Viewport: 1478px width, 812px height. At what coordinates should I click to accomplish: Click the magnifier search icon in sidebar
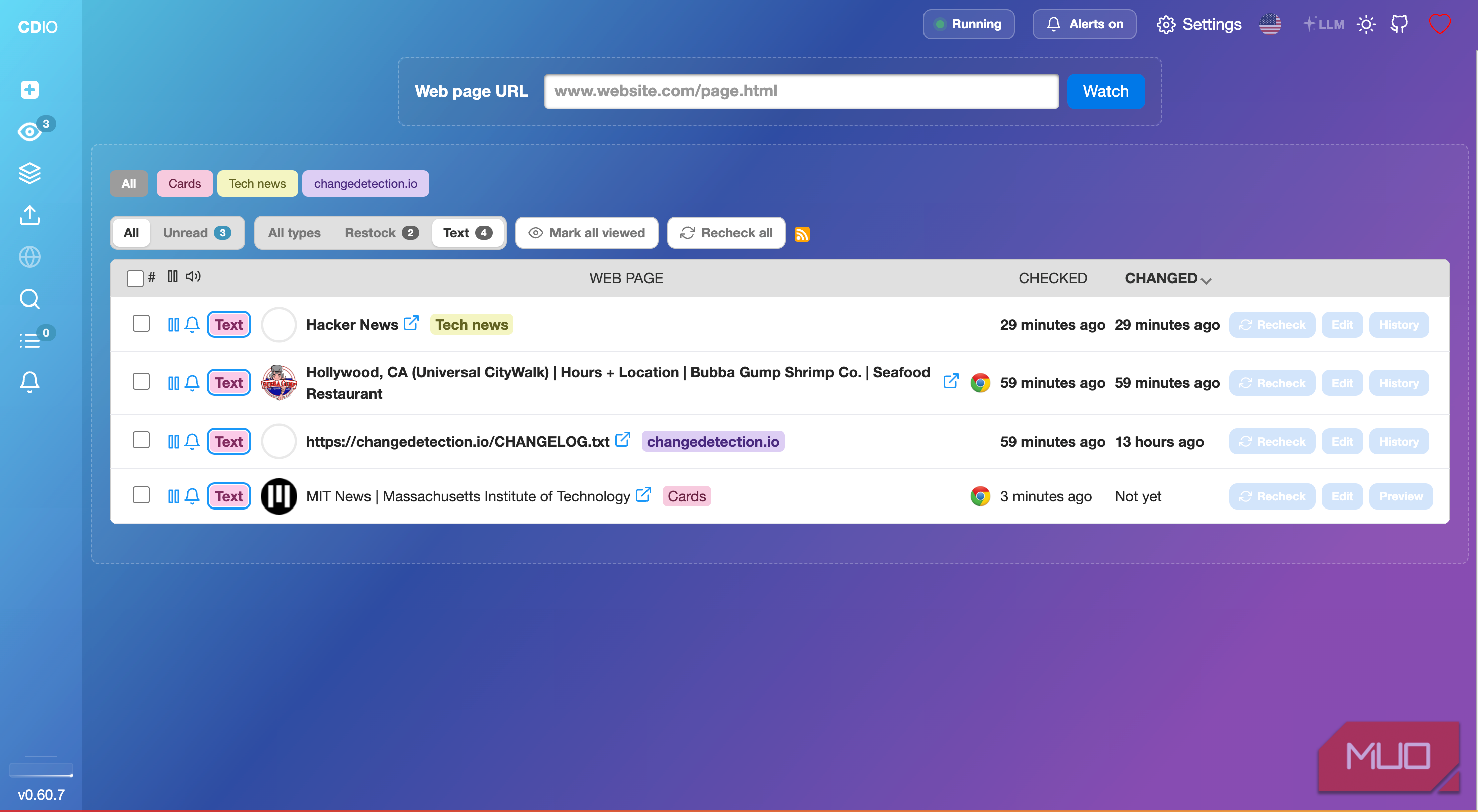(x=29, y=299)
